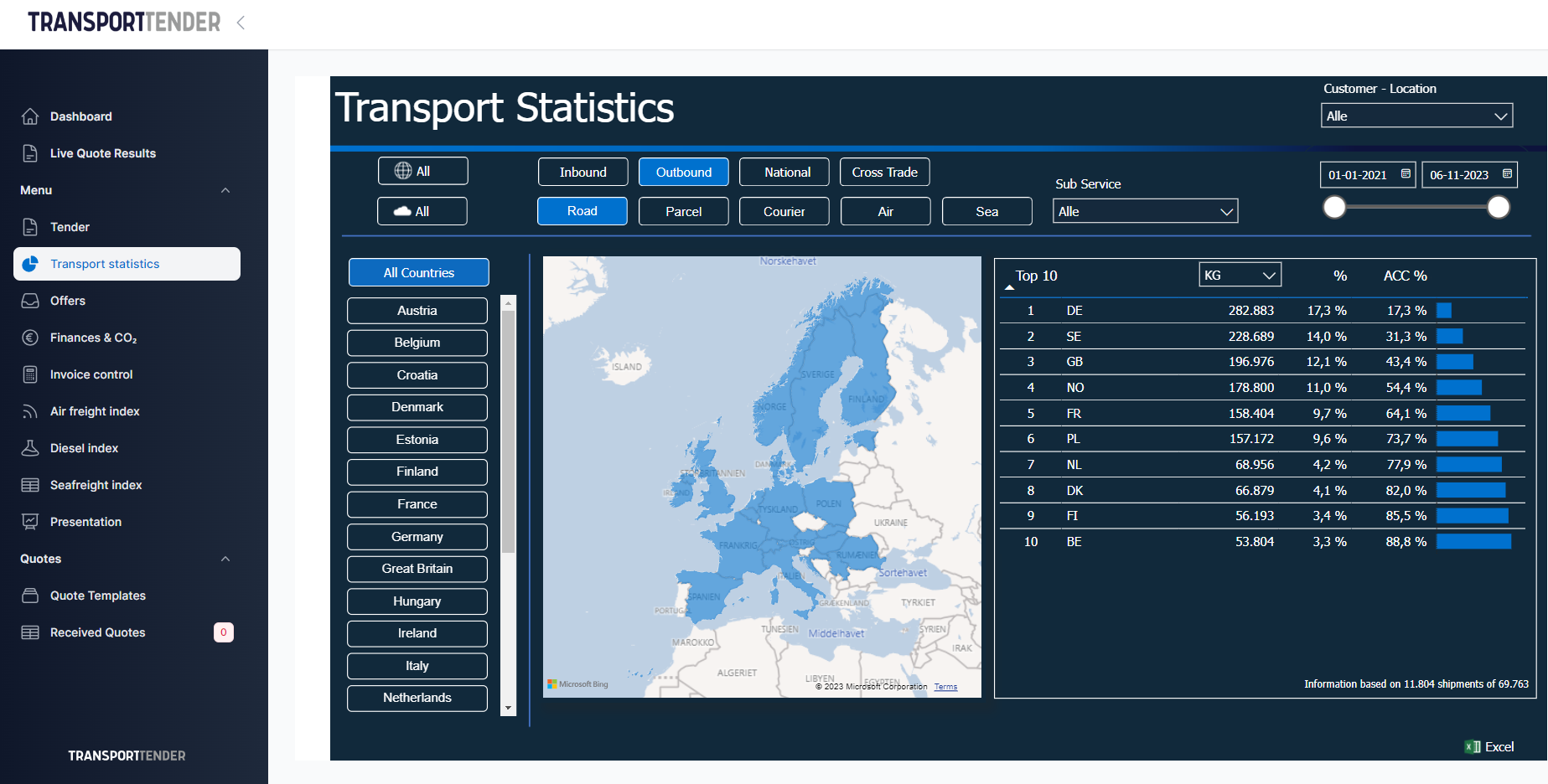Screen dimensions: 1548x784
Task: Open the Sub Service dropdown
Action: (1145, 212)
